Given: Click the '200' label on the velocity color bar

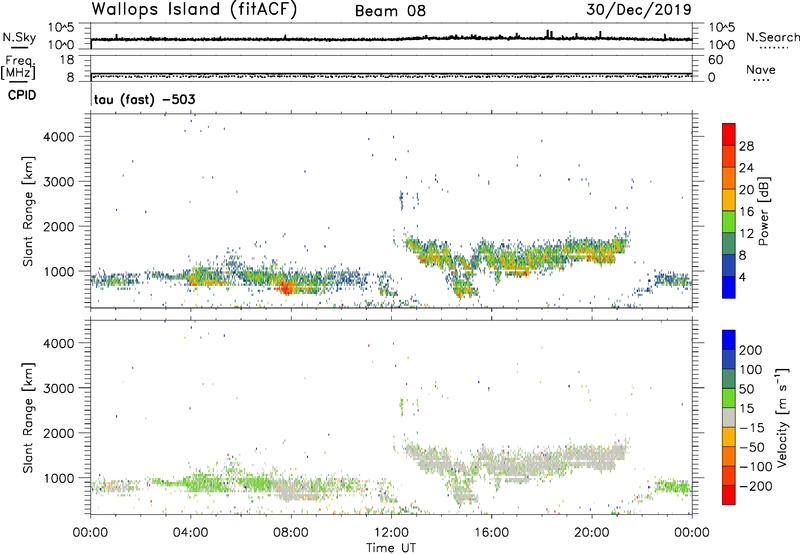Looking at the screenshot, I should (x=751, y=350).
